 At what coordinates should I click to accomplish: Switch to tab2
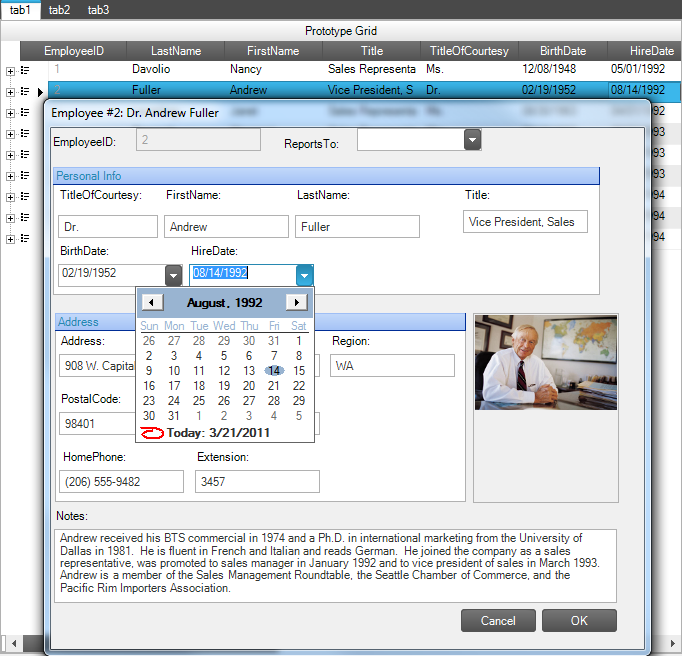tap(59, 10)
